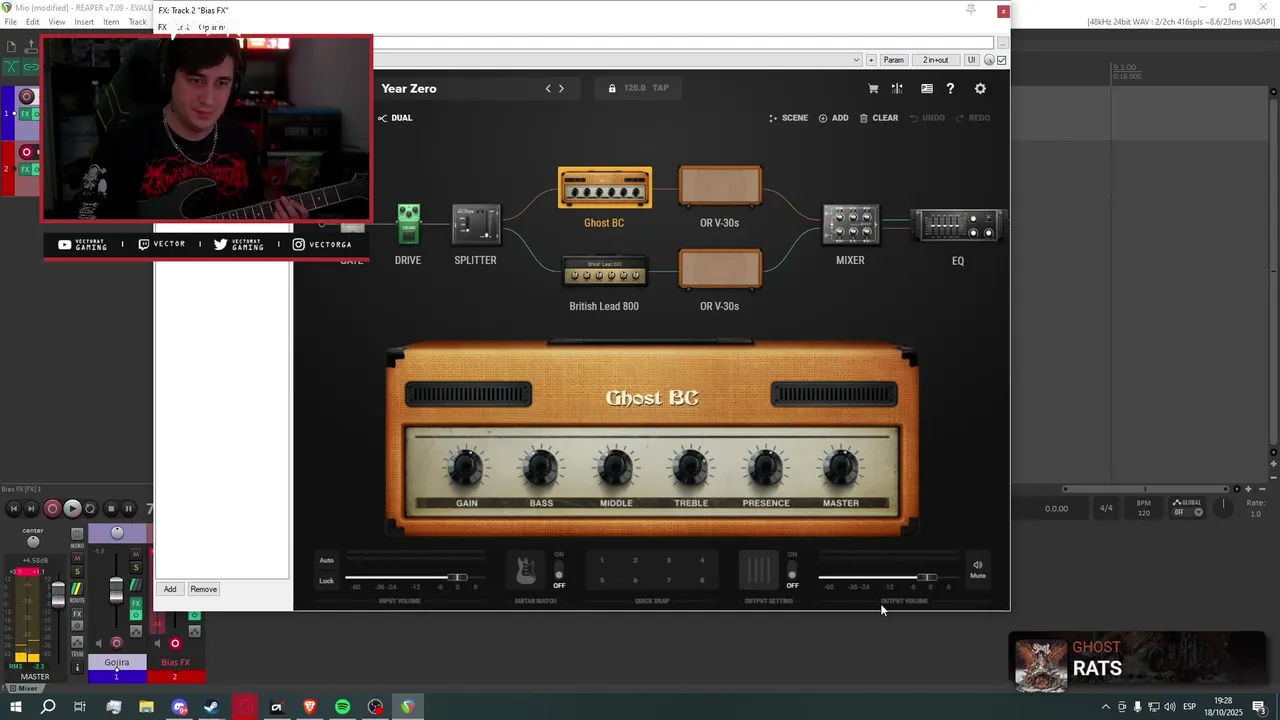Select the OR V-30s cabinet after Ghost BC
The height and width of the screenshot is (720, 1280).
720,187
